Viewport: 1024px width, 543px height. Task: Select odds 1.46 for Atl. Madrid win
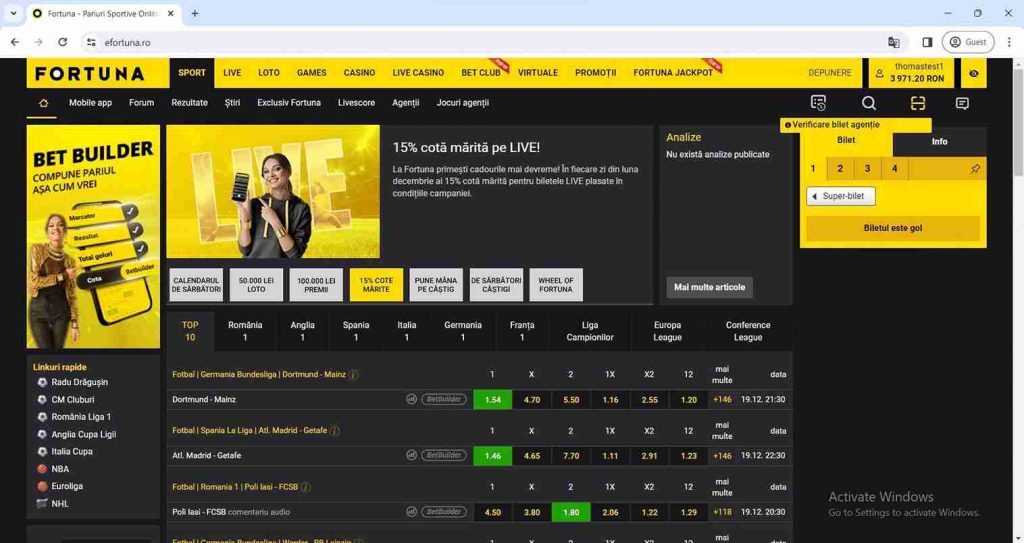tap(493, 456)
